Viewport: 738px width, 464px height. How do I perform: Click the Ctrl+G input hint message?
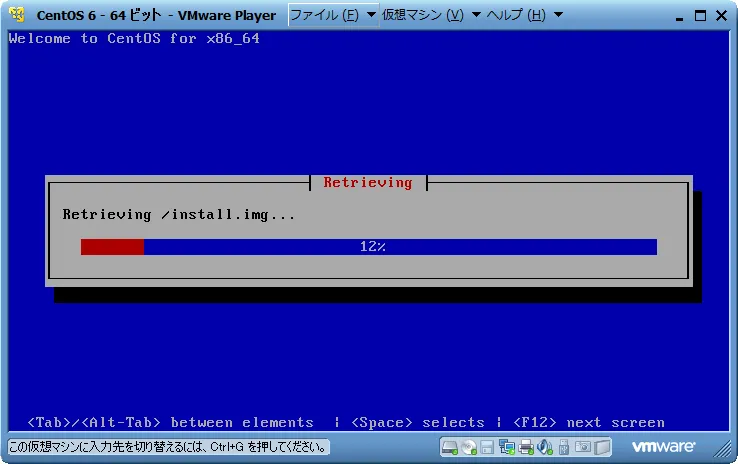168,447
